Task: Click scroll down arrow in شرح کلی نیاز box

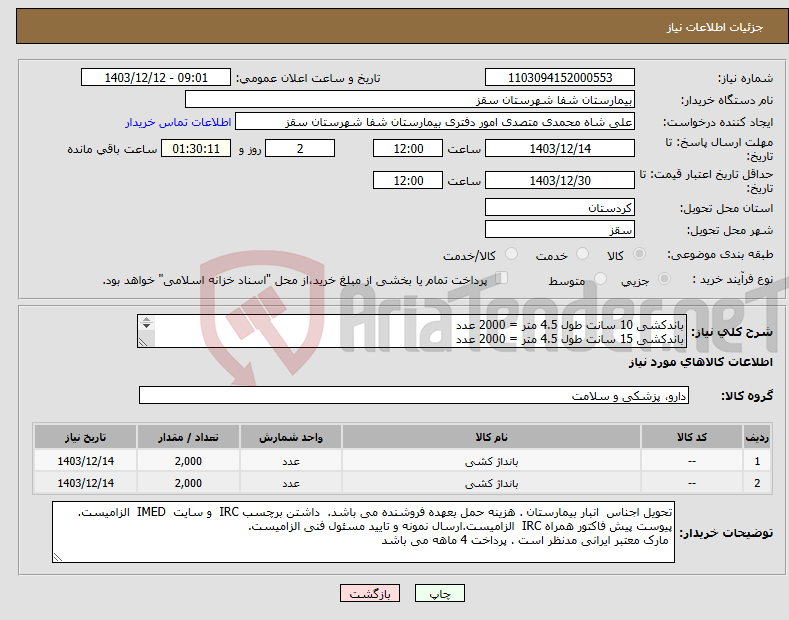Action: click(146, 326)
